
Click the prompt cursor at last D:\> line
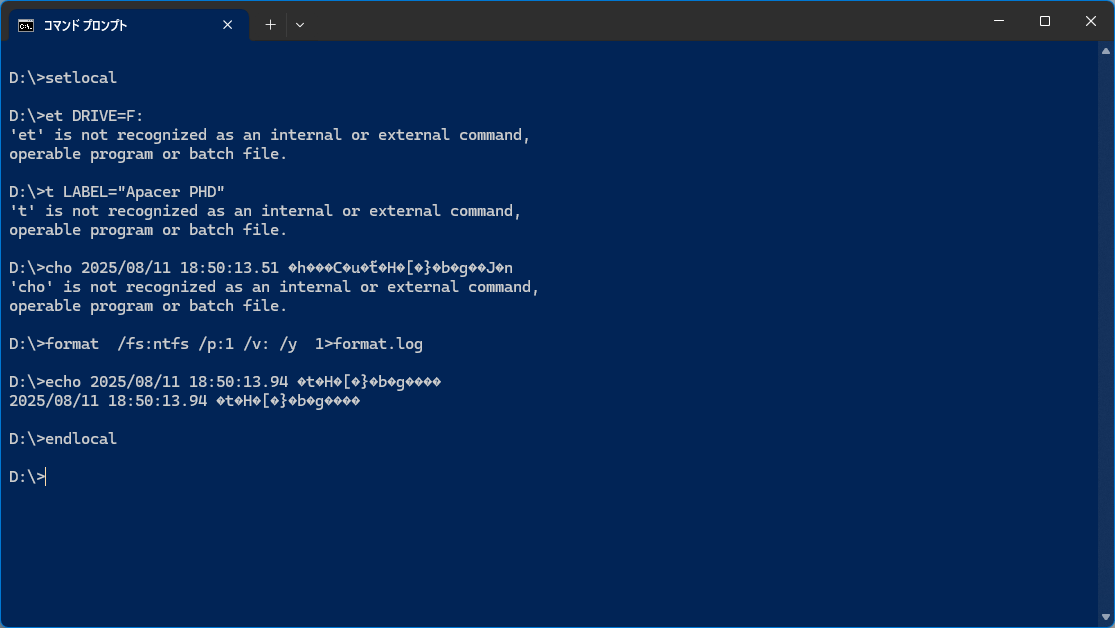(46, 477)
